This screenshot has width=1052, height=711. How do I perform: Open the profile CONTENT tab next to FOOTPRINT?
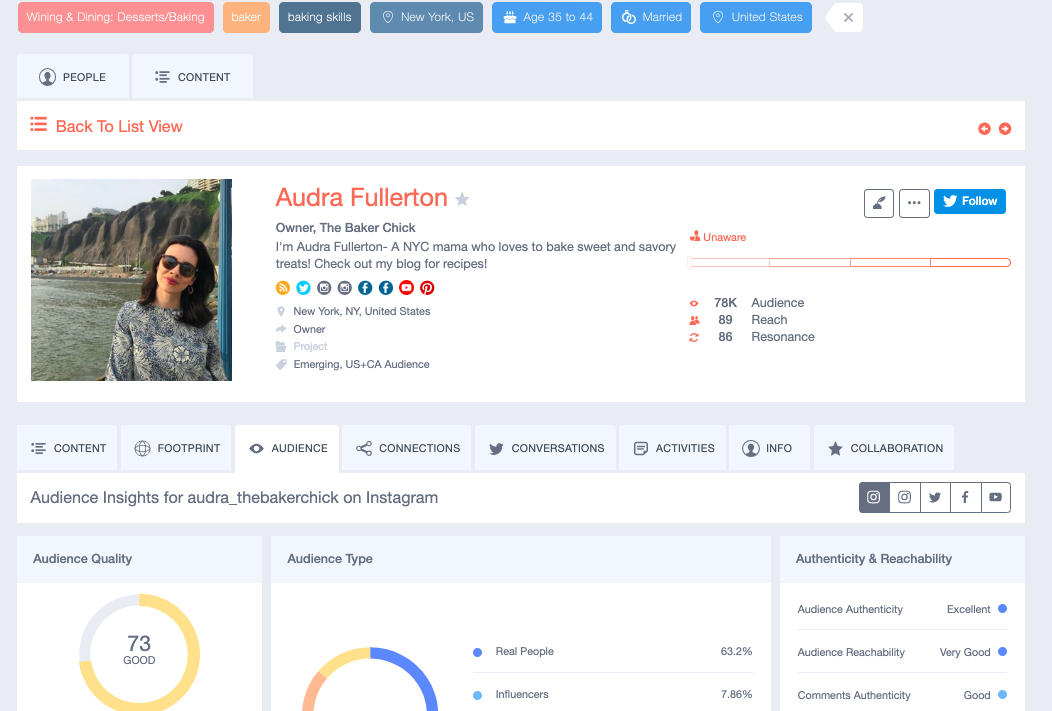(68, 448)
